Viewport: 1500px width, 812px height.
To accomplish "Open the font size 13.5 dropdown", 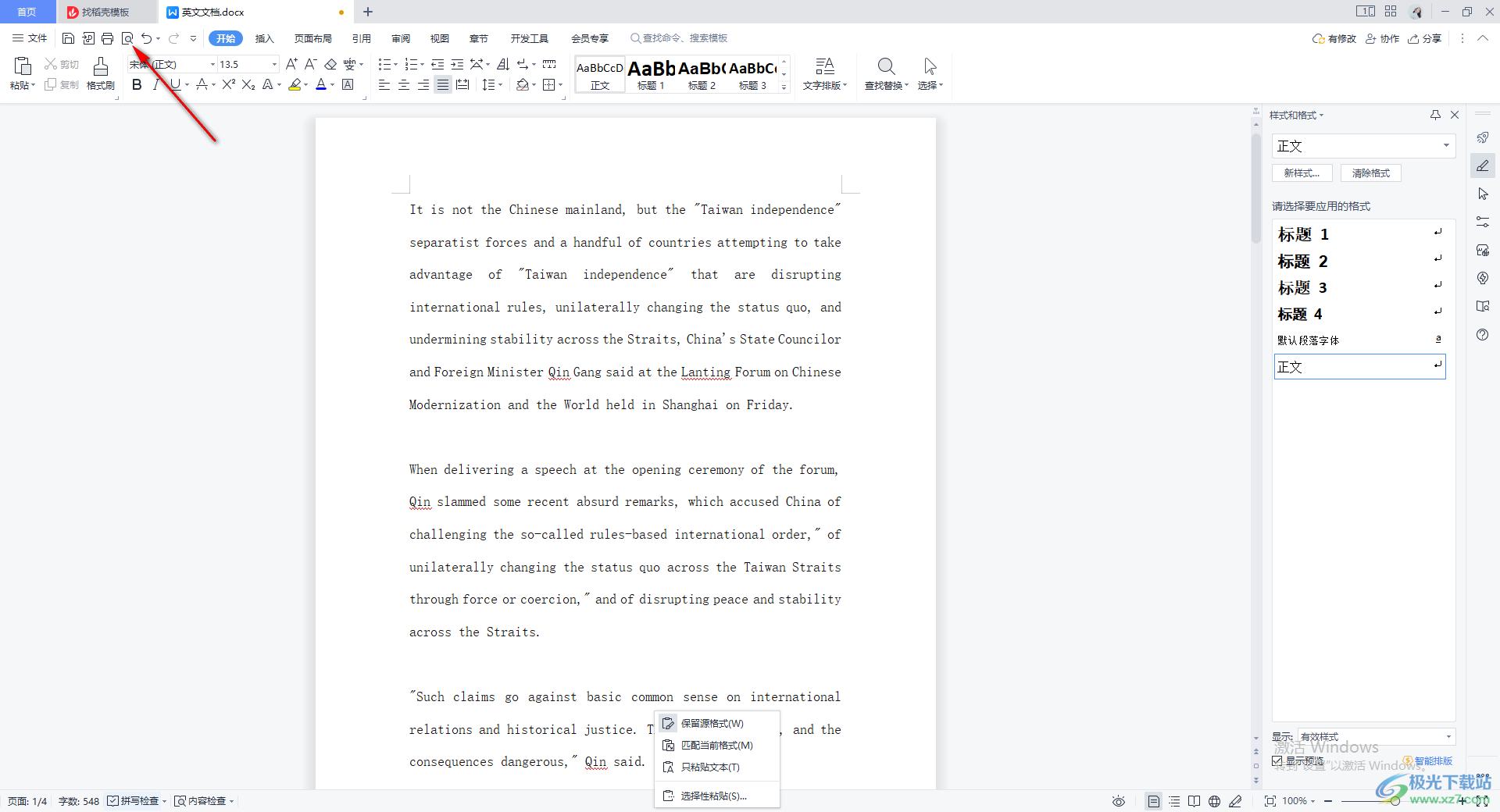I will coord(274,64).
